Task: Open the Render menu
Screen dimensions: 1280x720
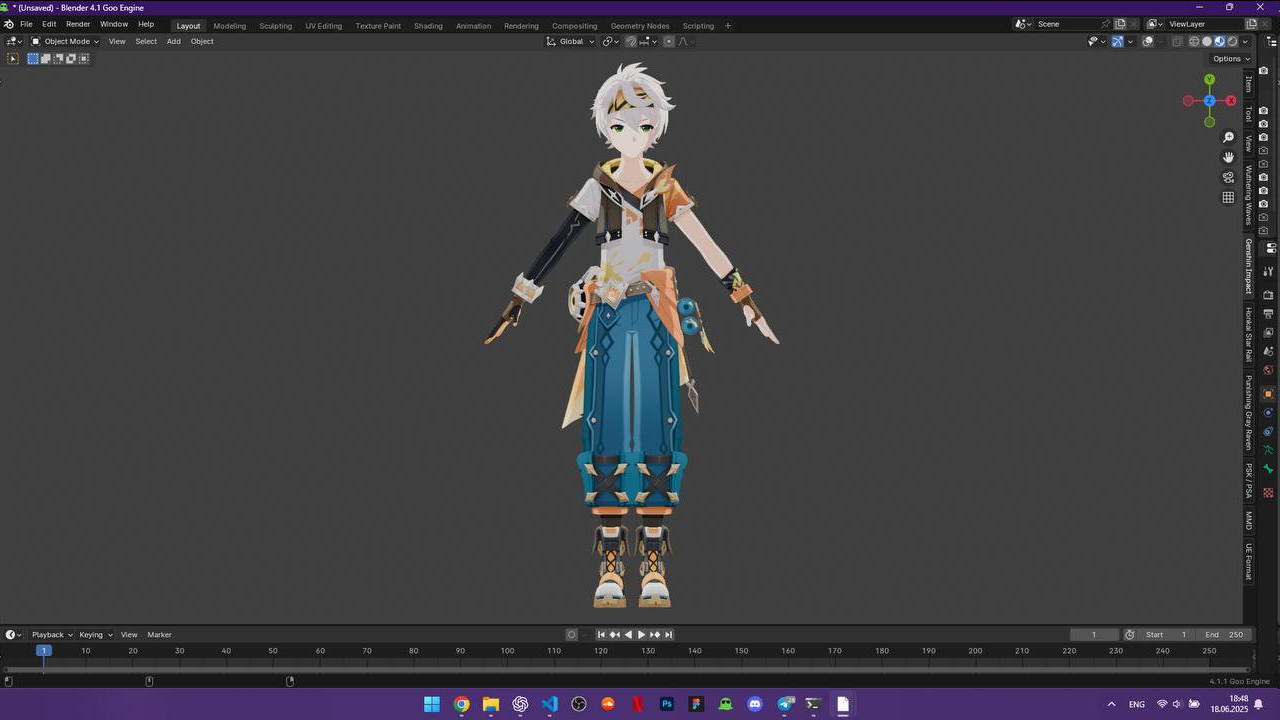Action: click(x=78, y=24)
